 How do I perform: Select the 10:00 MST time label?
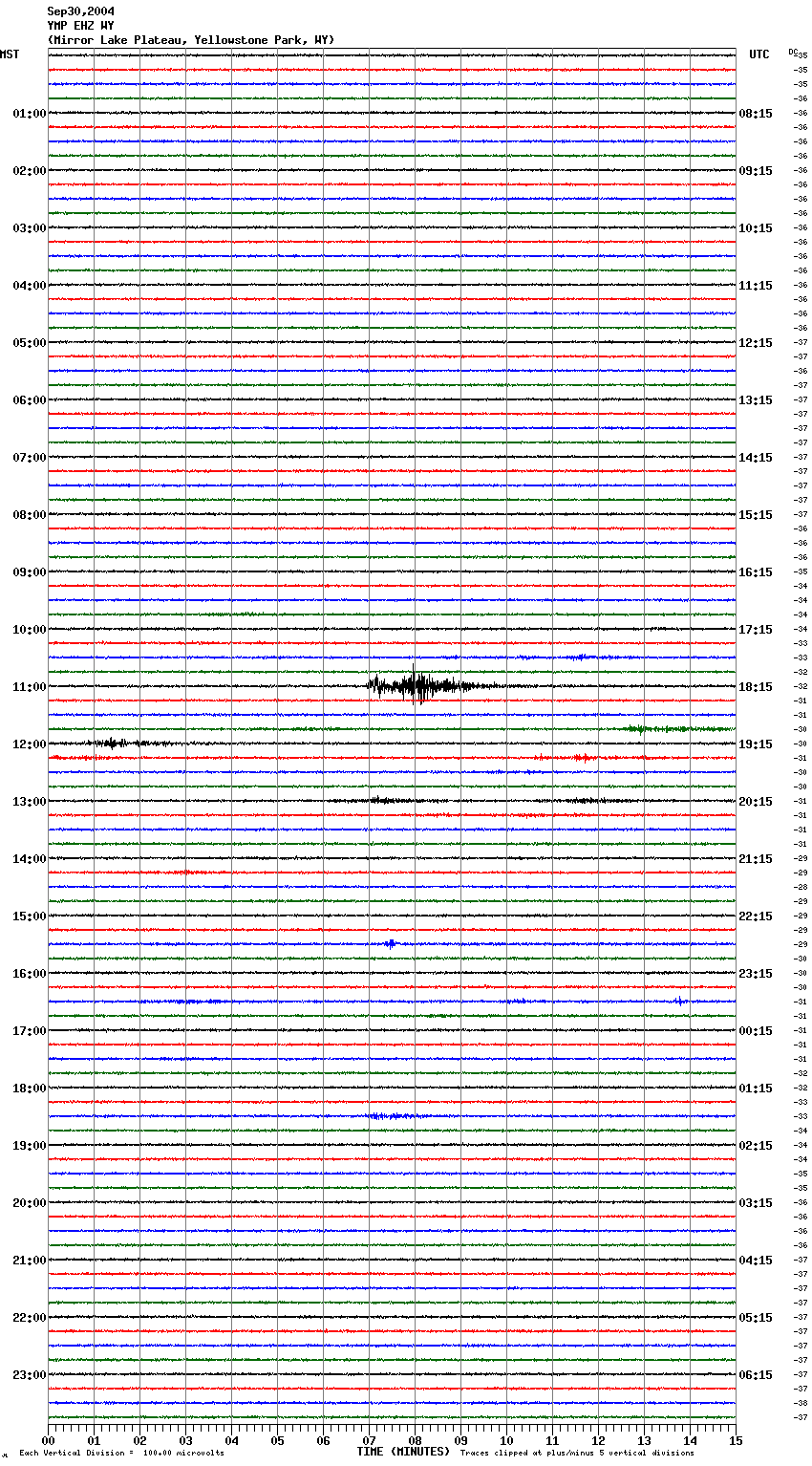(x=29, y=630)
